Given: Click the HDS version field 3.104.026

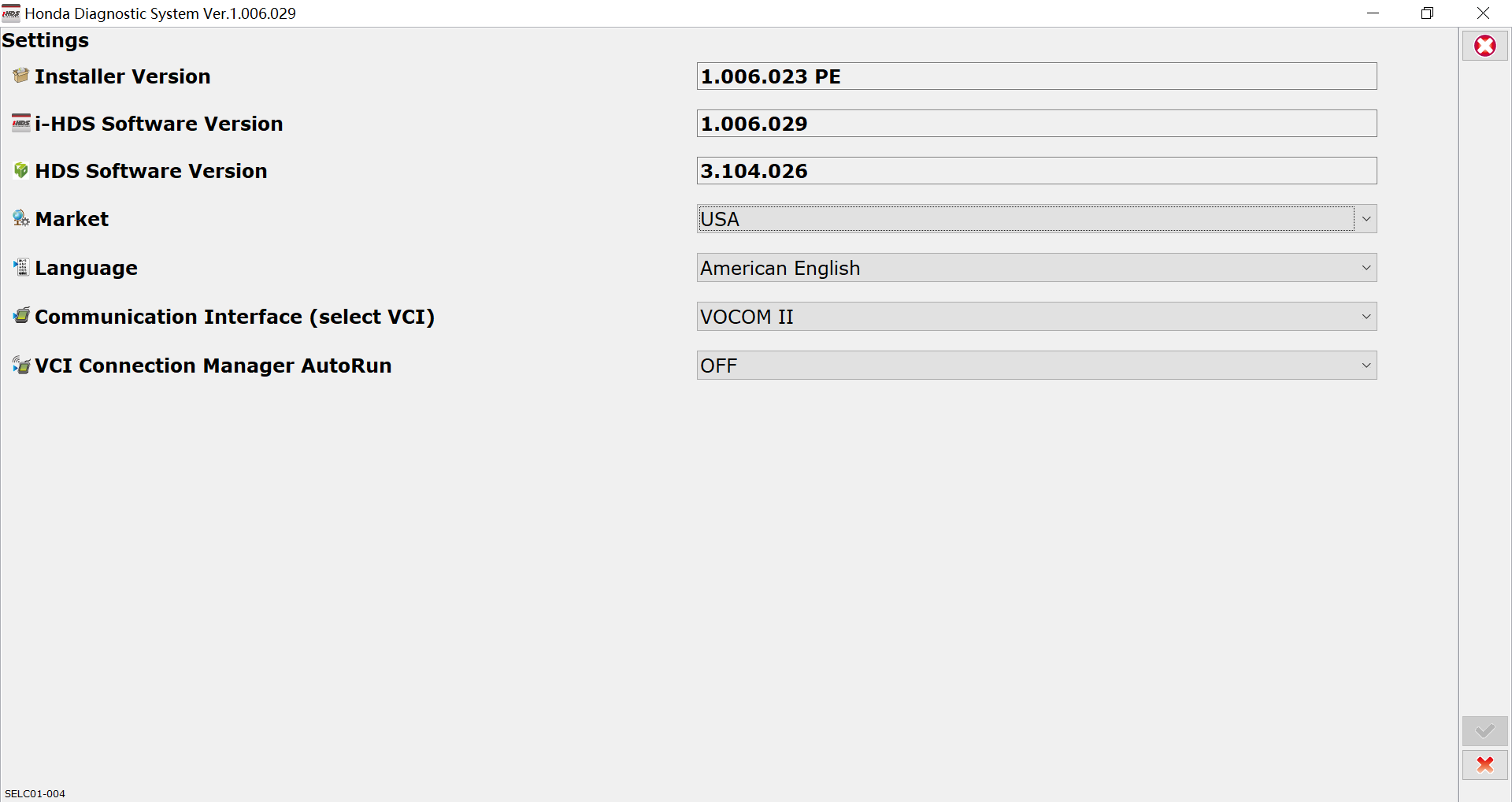Looking at the screenshot, I should tap(1036, 171).
